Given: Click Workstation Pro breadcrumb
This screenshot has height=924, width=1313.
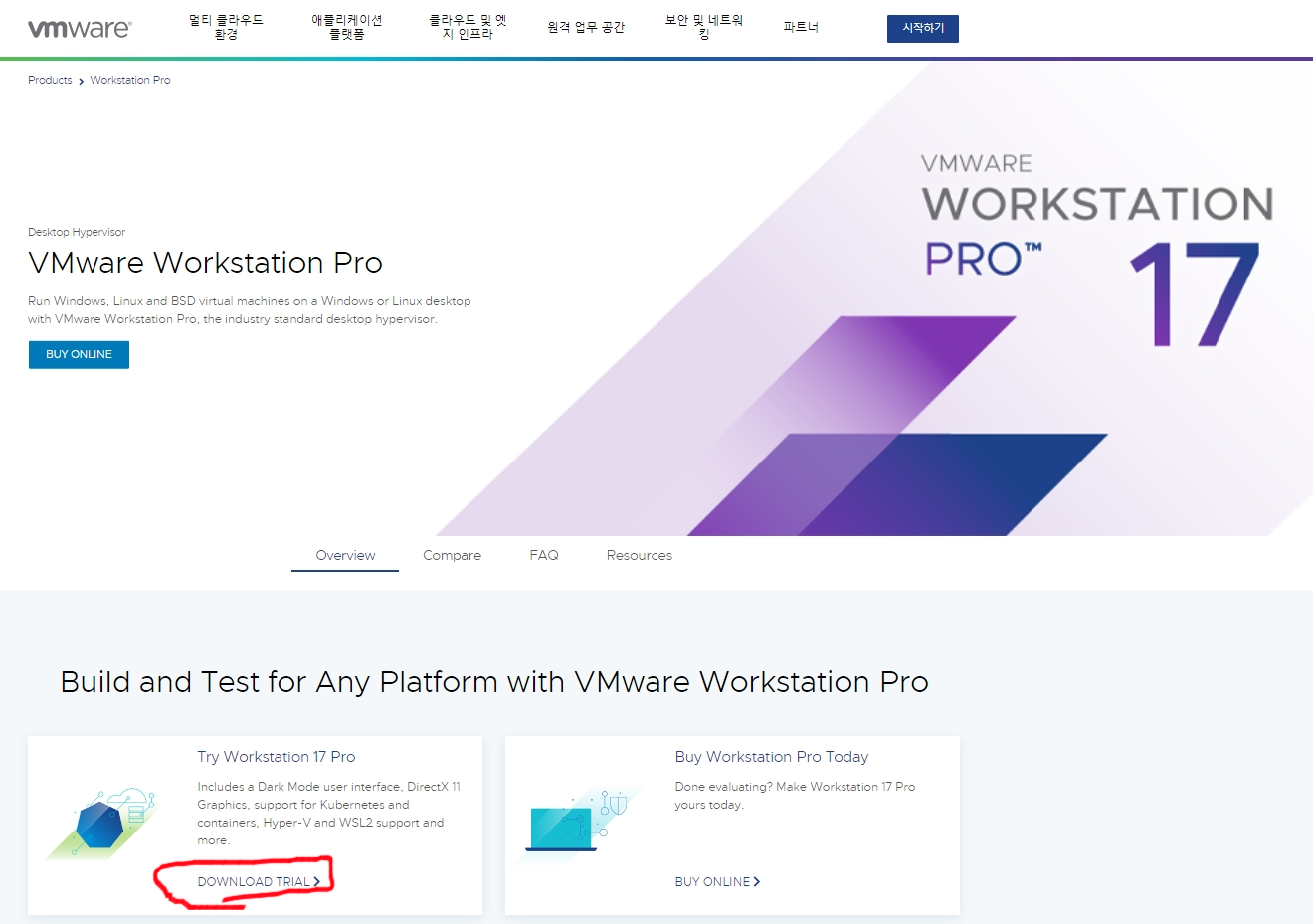Looking at the screenshot, I should (130, 80).
